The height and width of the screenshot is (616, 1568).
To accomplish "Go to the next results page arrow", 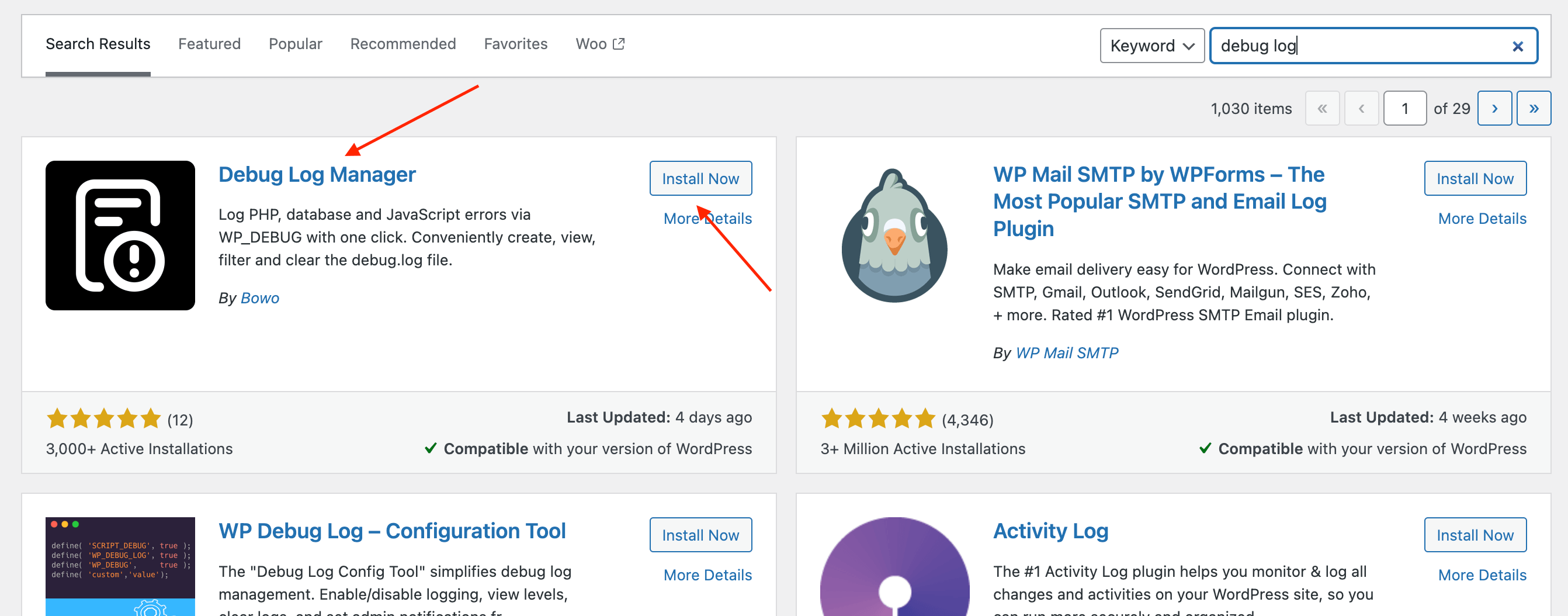I will 1494,108.
